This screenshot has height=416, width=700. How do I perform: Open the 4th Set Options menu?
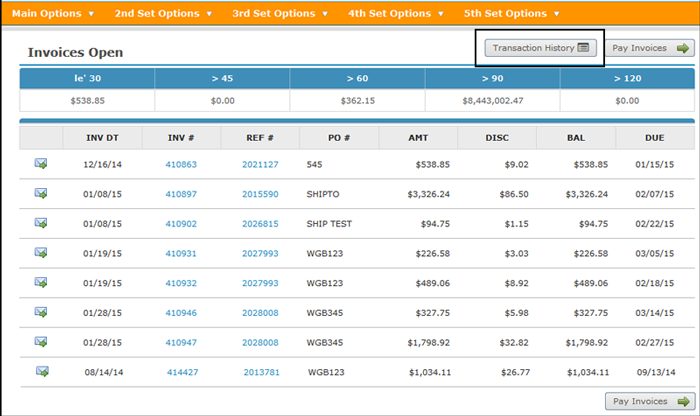(397, 14)
